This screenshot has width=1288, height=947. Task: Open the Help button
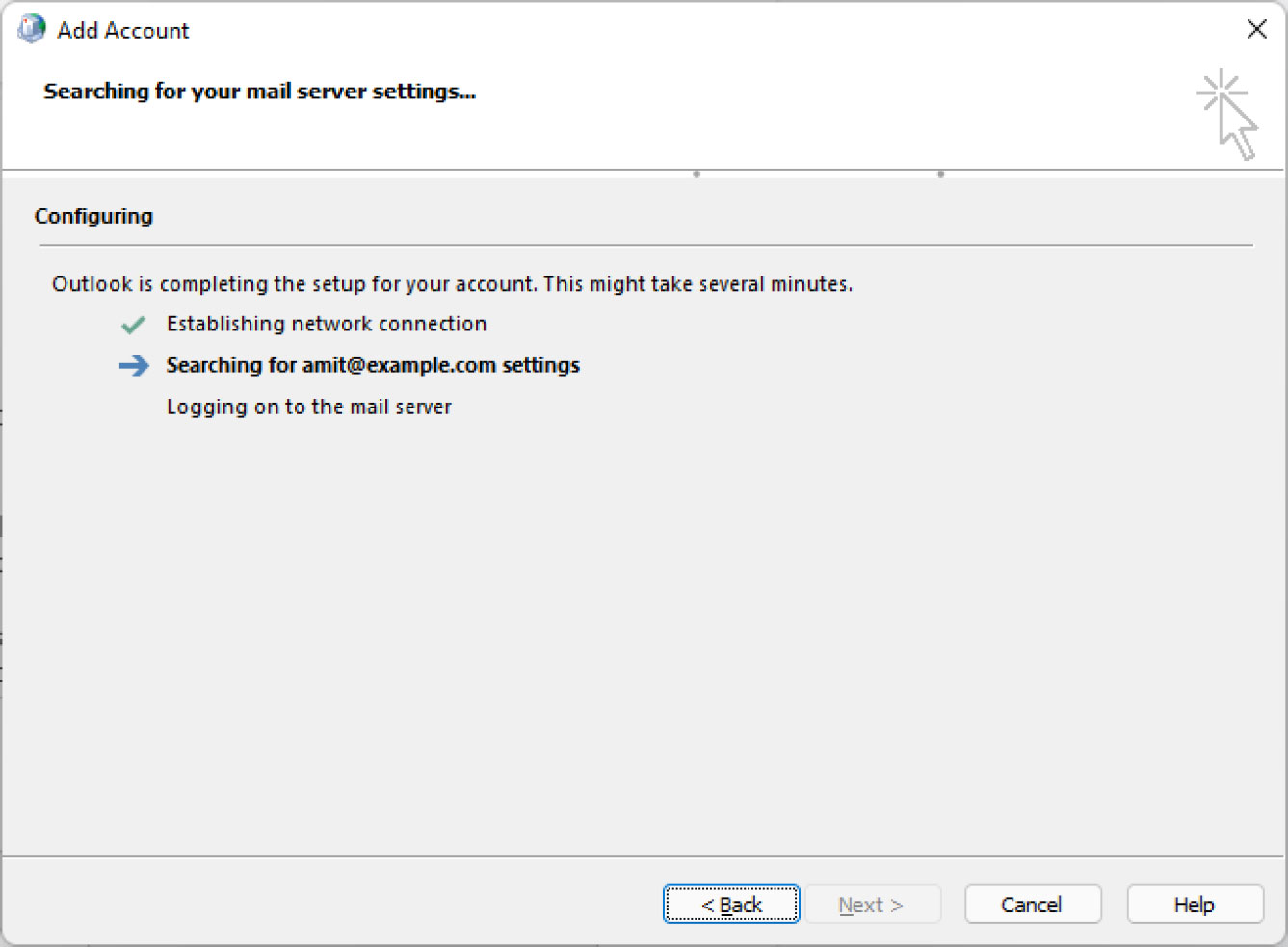[1195, 905]
